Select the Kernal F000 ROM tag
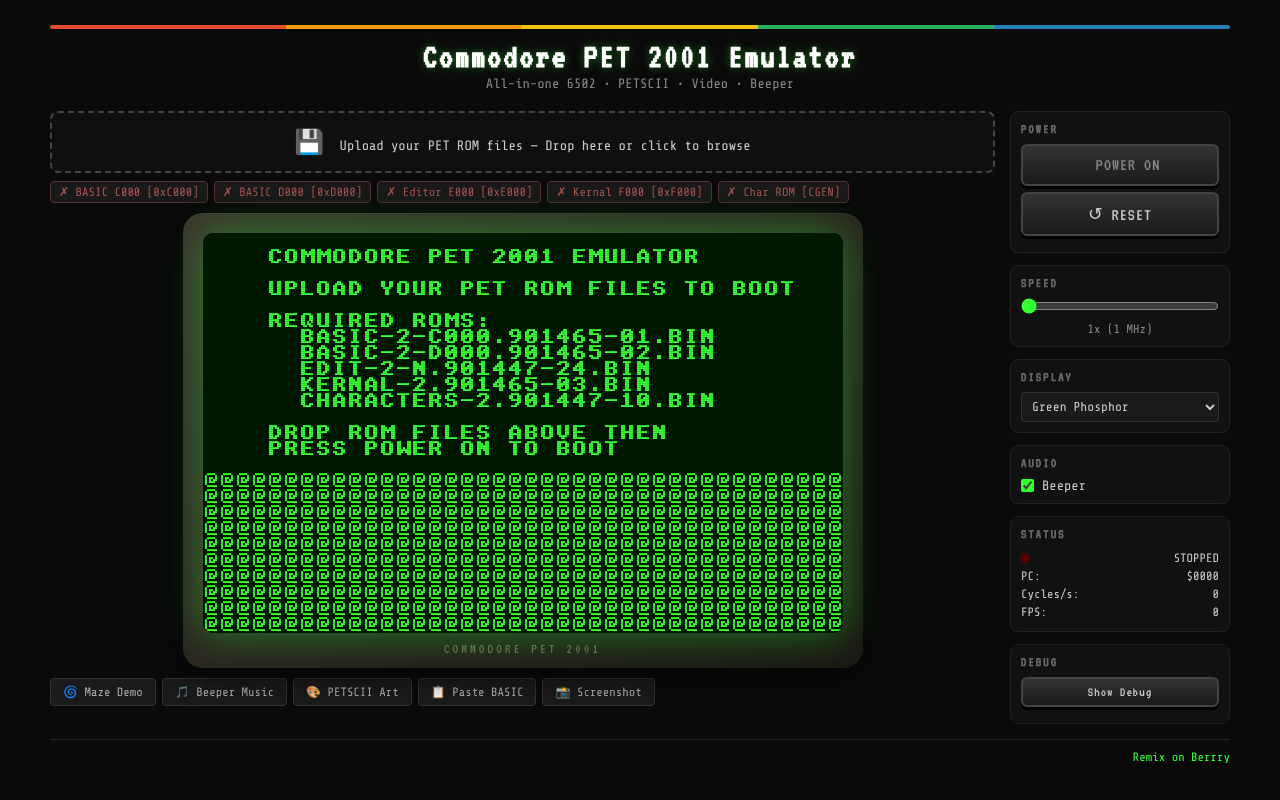Image resolution: width=1280 pixels, height=800 pixels. point(629,192)
